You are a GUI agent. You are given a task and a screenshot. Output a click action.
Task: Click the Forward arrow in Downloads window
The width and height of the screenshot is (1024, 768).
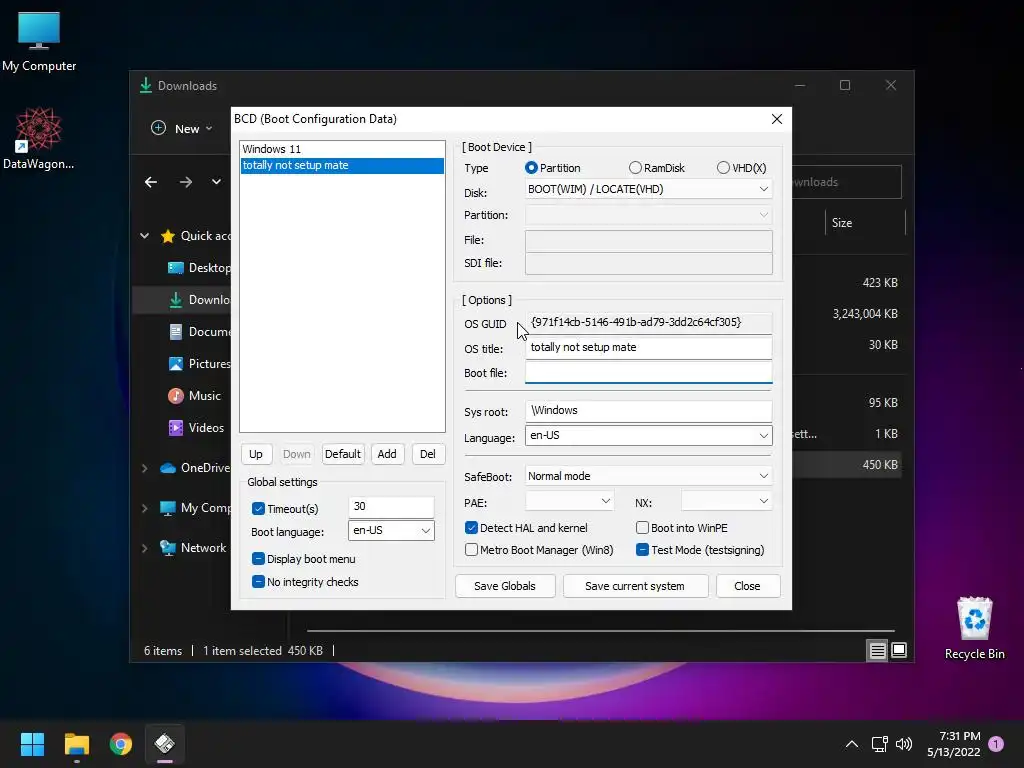pyautogui.click(x=186, y=182)
